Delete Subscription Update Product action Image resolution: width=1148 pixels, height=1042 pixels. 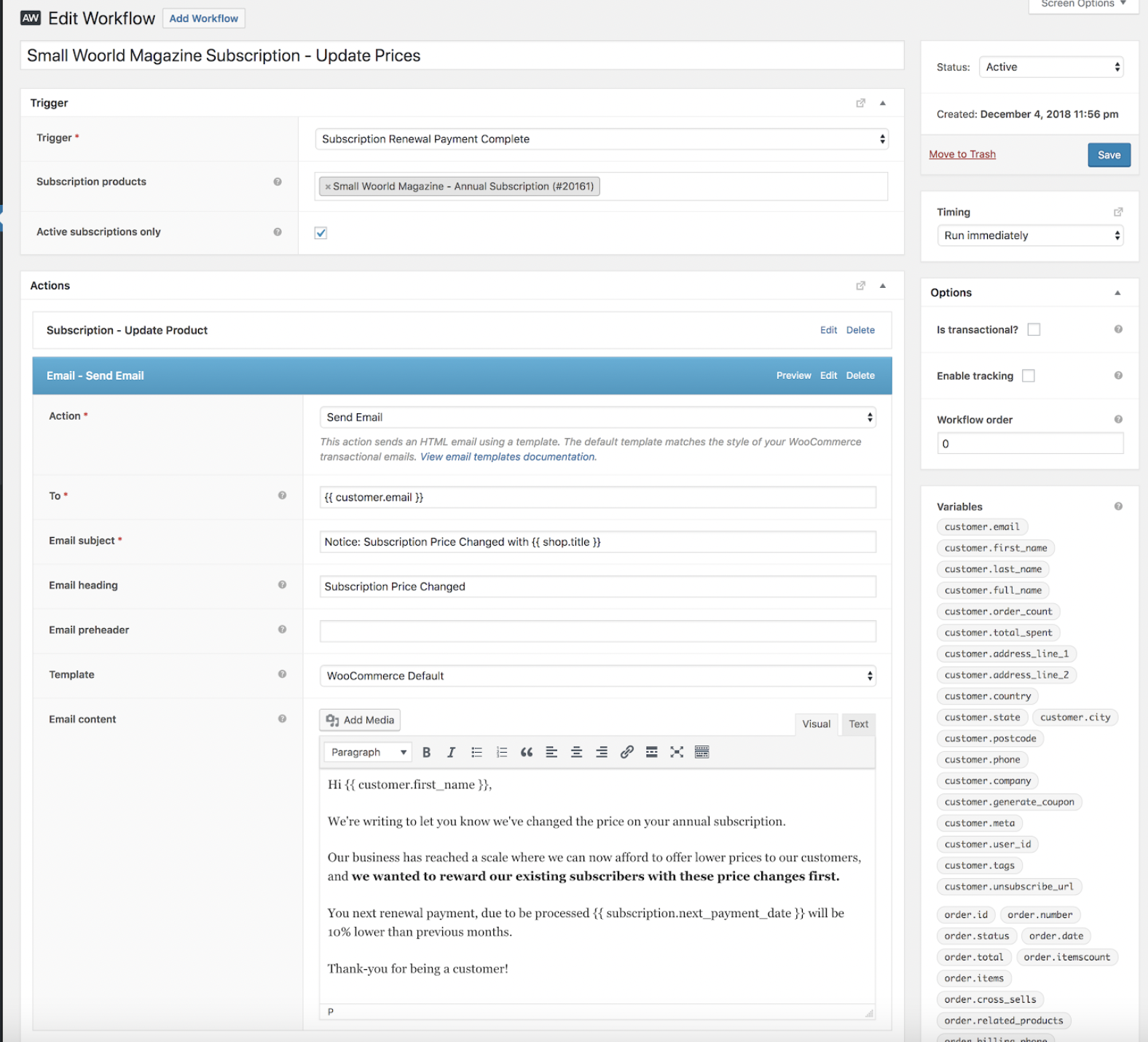point(860,330)
